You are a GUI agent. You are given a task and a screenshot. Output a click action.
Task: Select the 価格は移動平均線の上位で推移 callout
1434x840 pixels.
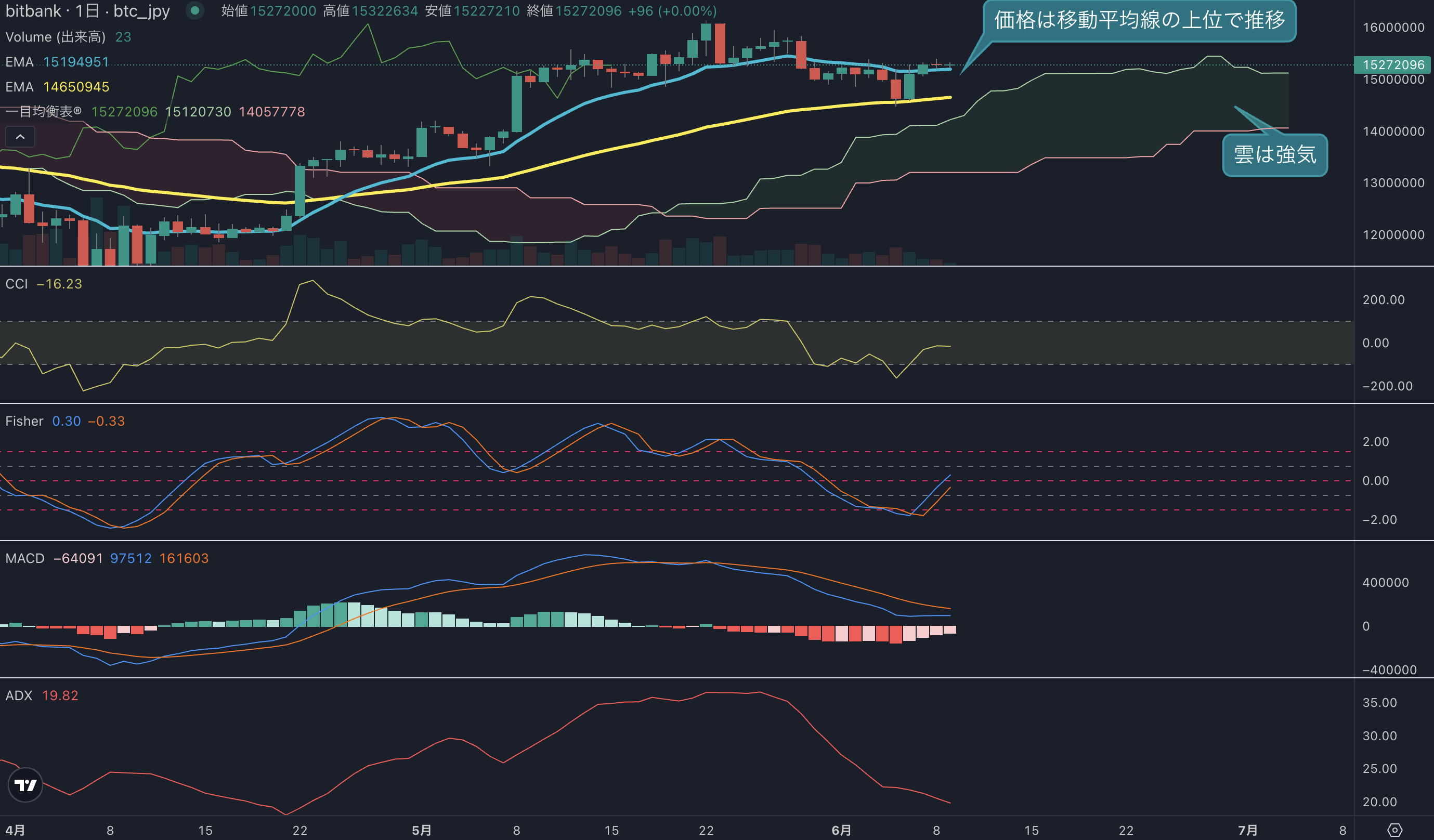pos(1139,20)
